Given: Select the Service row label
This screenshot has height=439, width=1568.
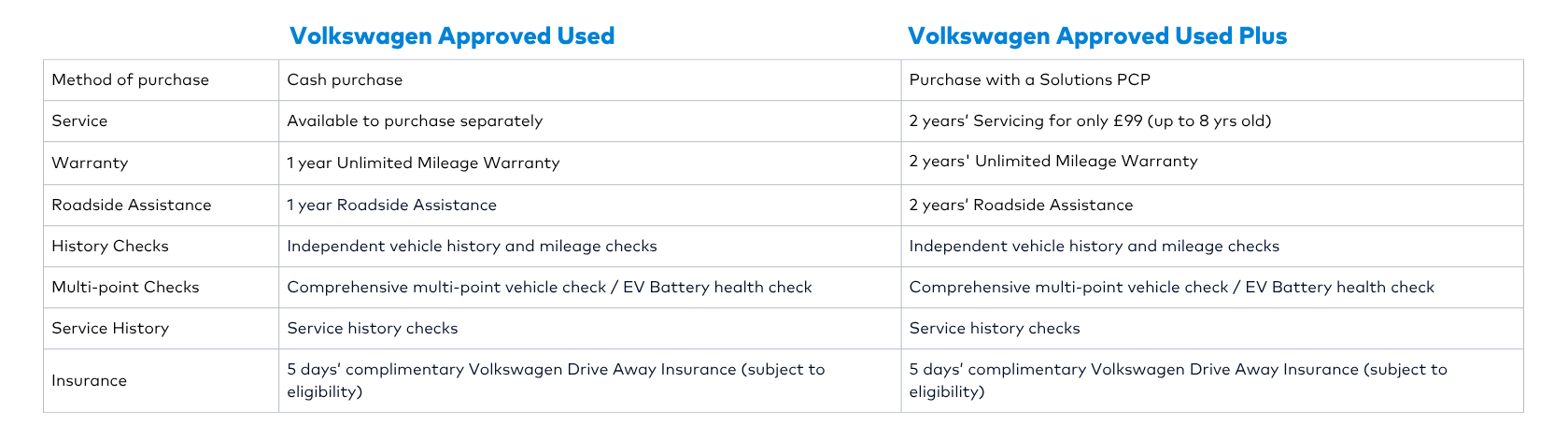Looking at the screenshot, I should [79, 121].
